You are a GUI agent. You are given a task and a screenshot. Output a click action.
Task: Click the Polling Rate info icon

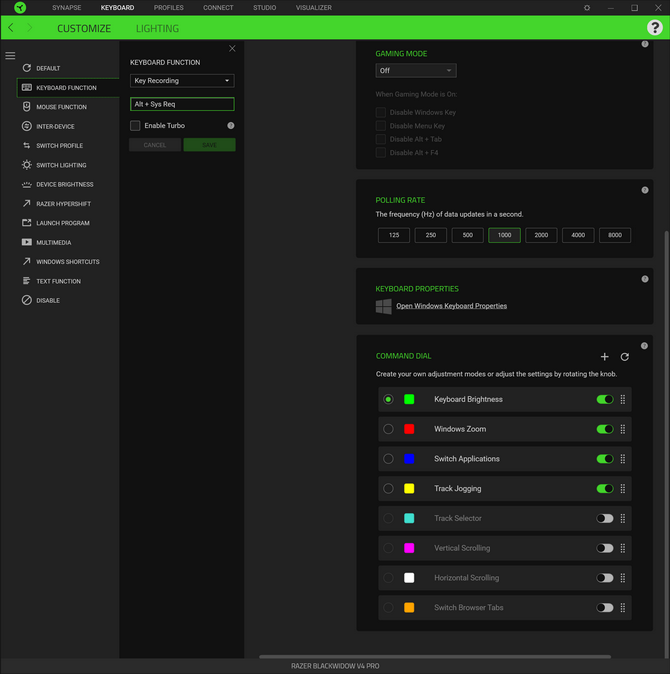(x=645, y=190)
